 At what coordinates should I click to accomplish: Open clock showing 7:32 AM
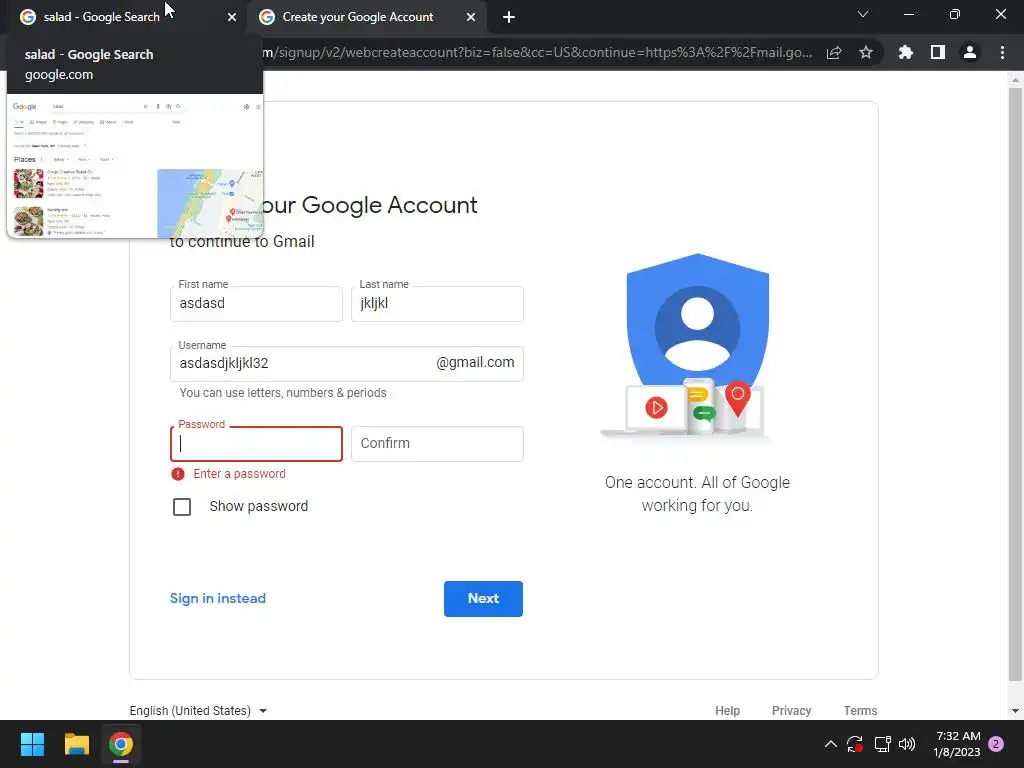point(957,744)
